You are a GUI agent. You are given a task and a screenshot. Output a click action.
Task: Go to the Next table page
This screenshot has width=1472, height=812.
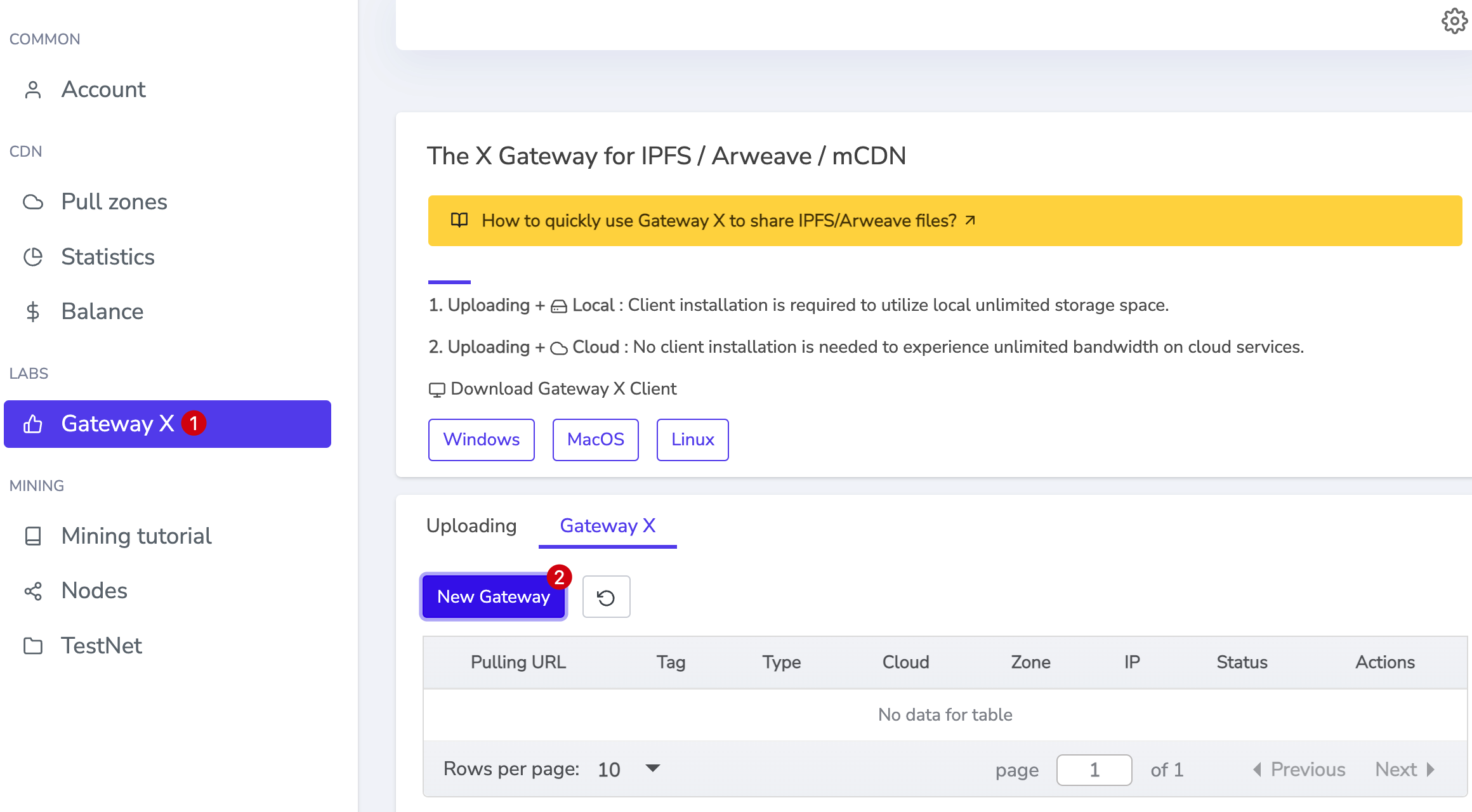[x=1405, y=769]
